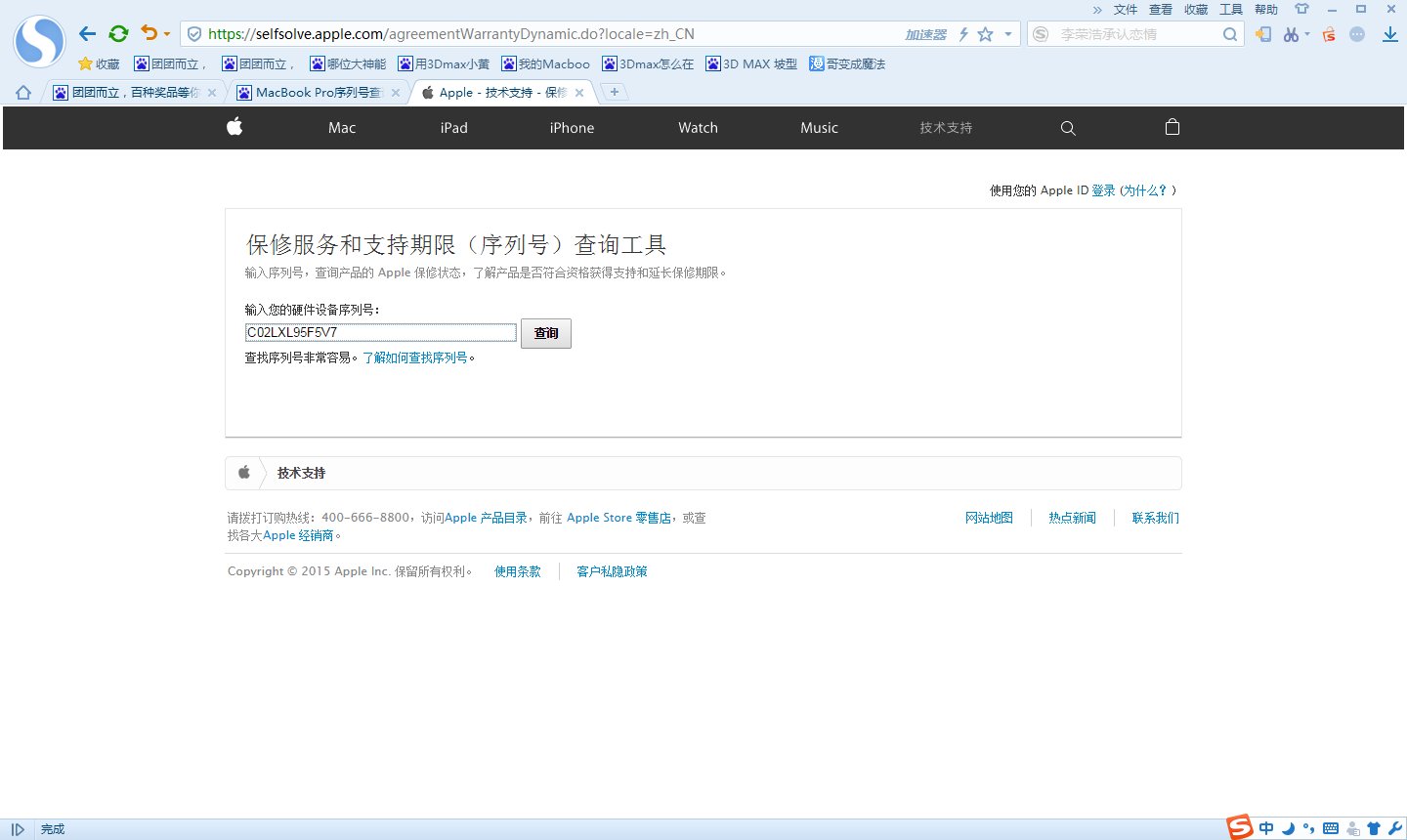
Task: Click the 查询 query button
Action: 545,333
